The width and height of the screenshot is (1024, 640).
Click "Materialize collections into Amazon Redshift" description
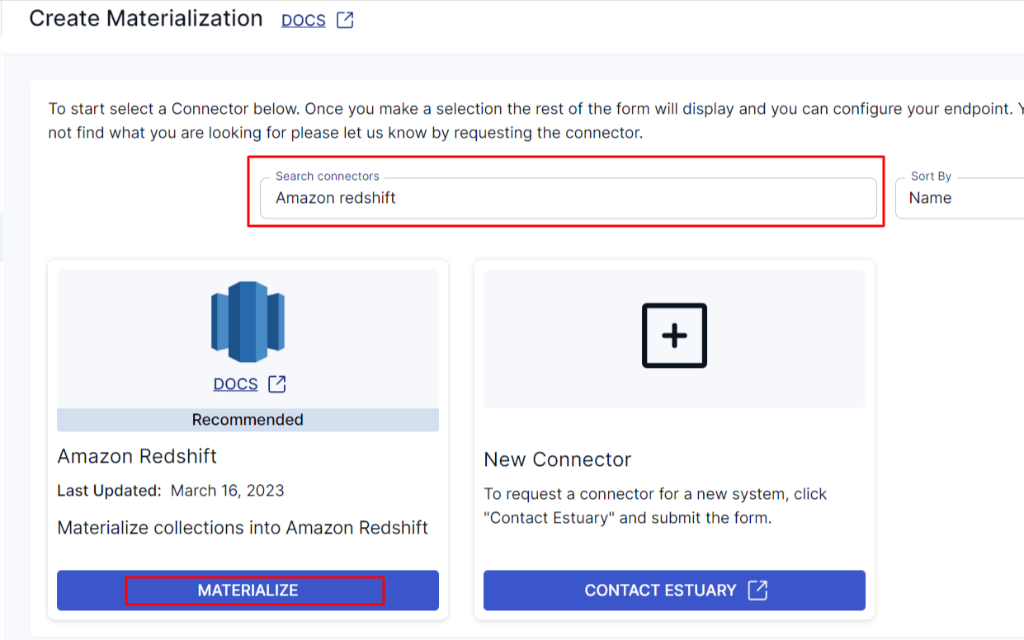point(243,527)
